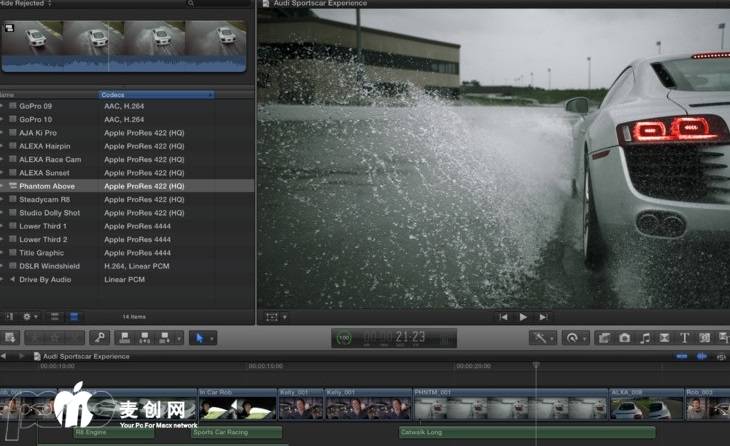Switch browser to filmstrip view

pos(56,316)
